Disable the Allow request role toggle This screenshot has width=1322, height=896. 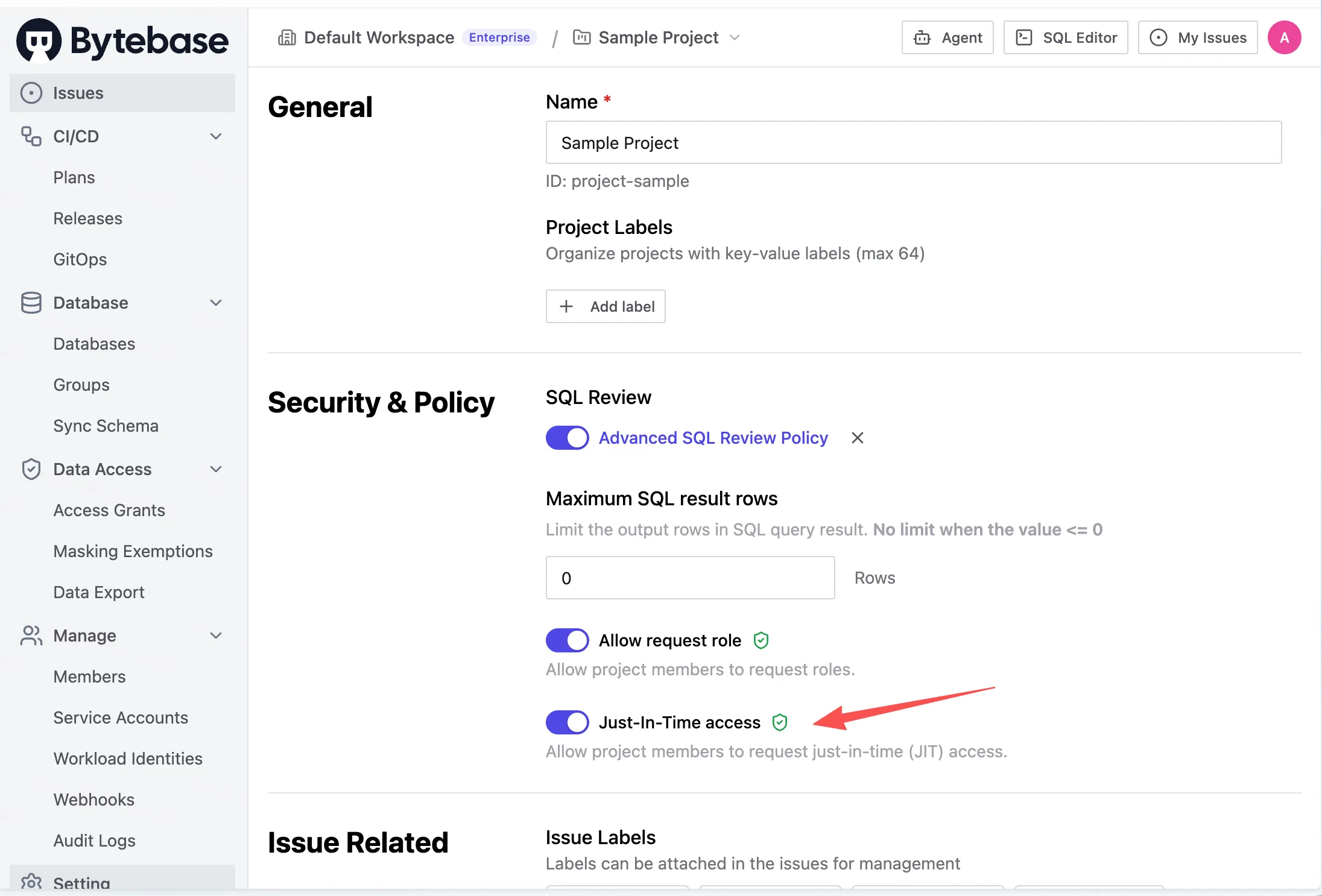point(567,640)
